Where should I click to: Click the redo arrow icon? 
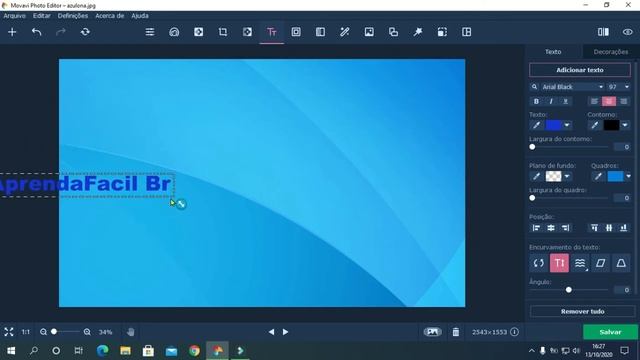tap(60, 32)
